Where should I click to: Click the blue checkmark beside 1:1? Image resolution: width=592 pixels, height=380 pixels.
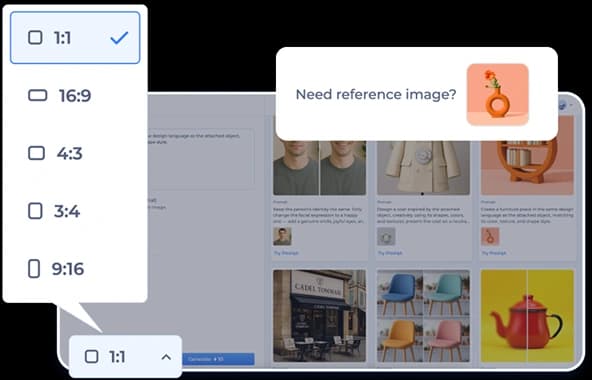(x=119, y=38)
